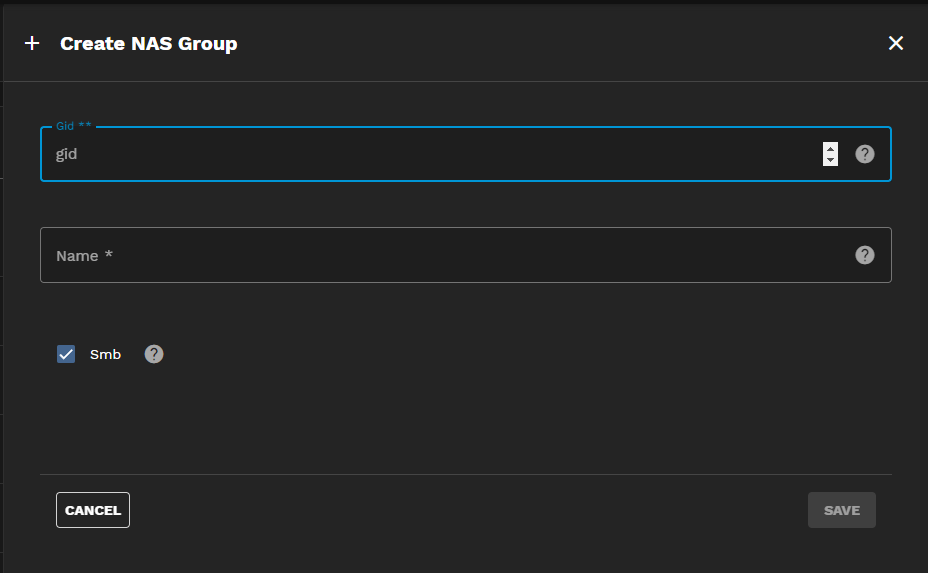Decrease Gid with the down spinner arrow
Screen dimensions: 928x573
pos(830,160)
